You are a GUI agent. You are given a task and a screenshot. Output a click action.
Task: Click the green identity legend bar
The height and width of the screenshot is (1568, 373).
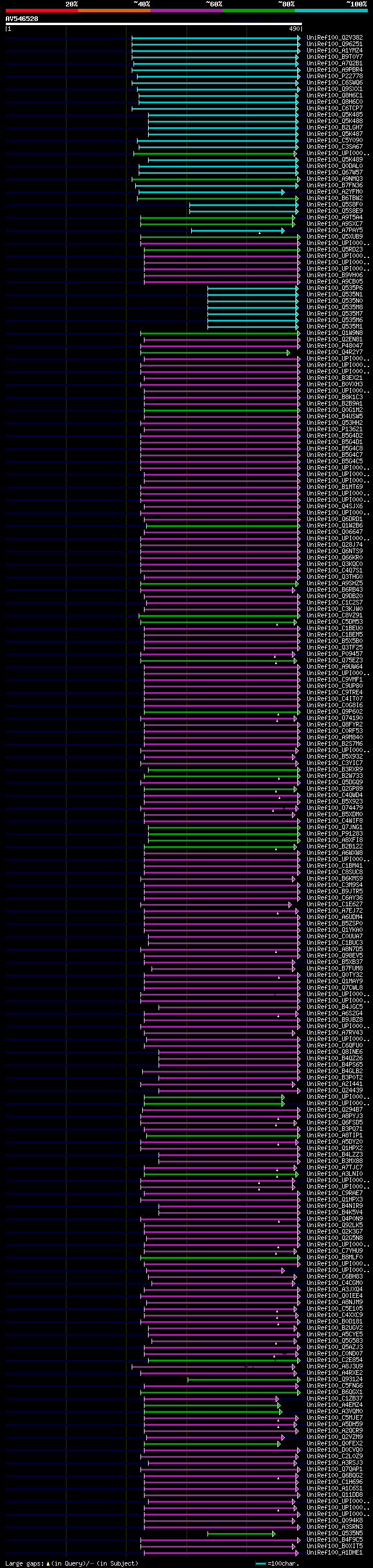coord(259,11)
